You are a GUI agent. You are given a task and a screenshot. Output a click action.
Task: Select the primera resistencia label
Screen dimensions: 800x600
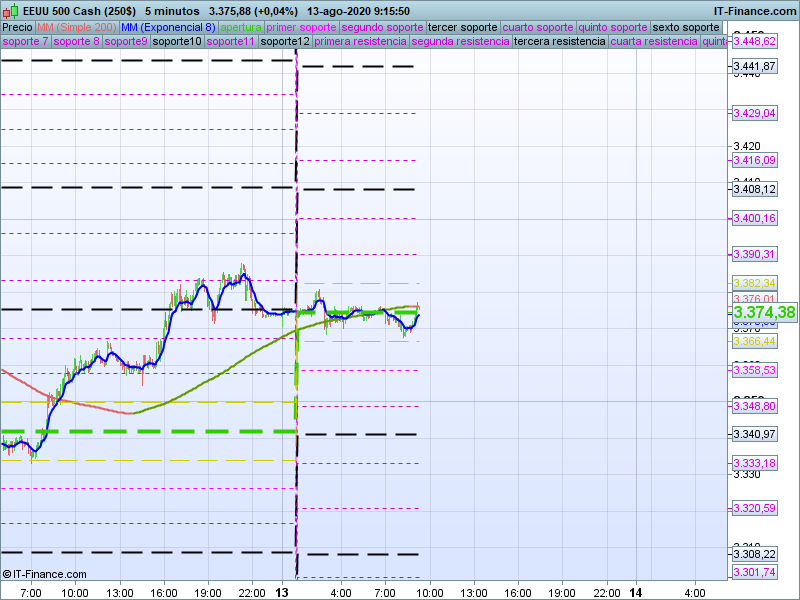[360, 42]
